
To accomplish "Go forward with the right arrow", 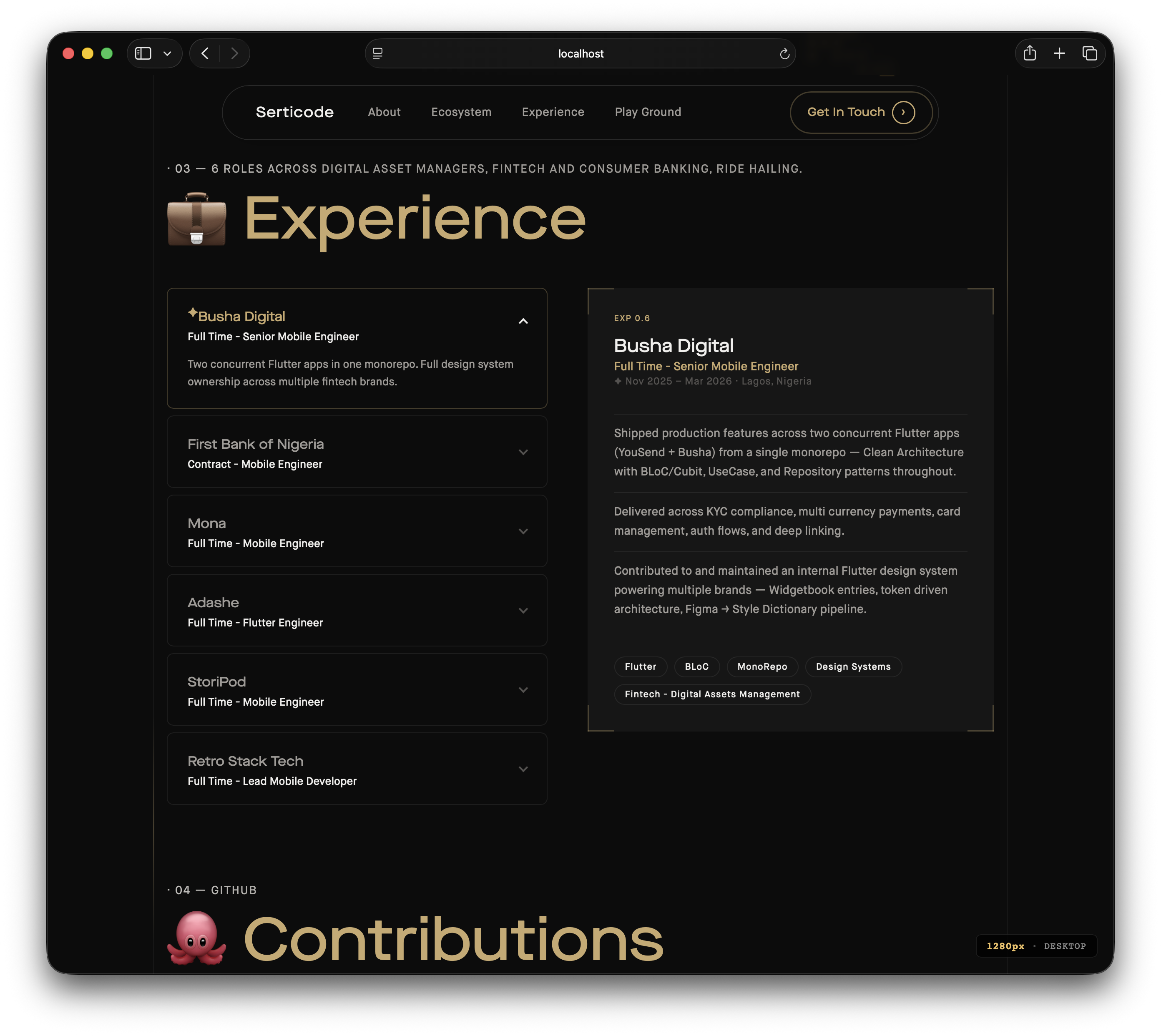I will click(x=234, y=53).
